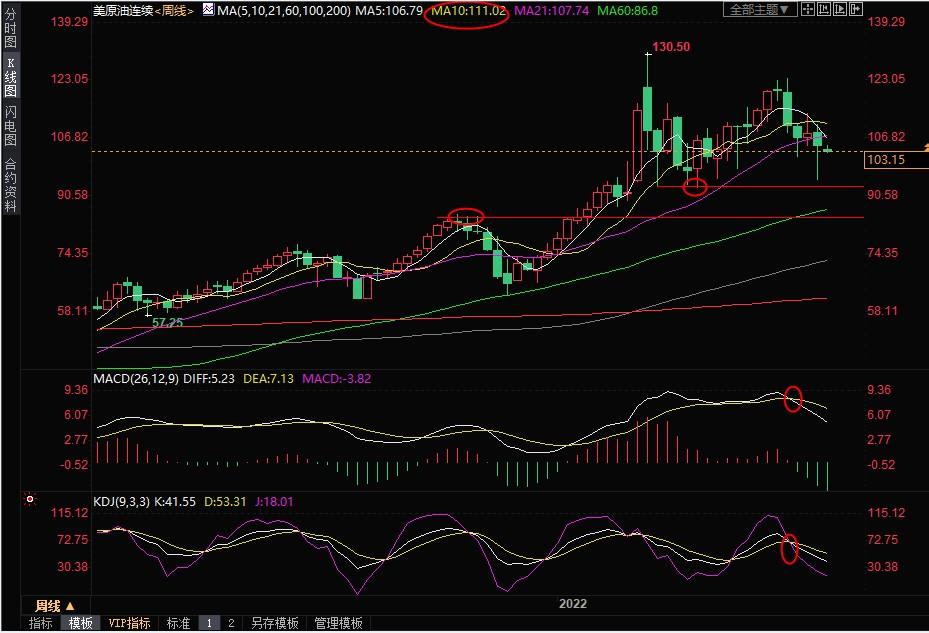Screen dimensions: 929x633
Task: Toggle template number 2
Action: click(231, 623)
